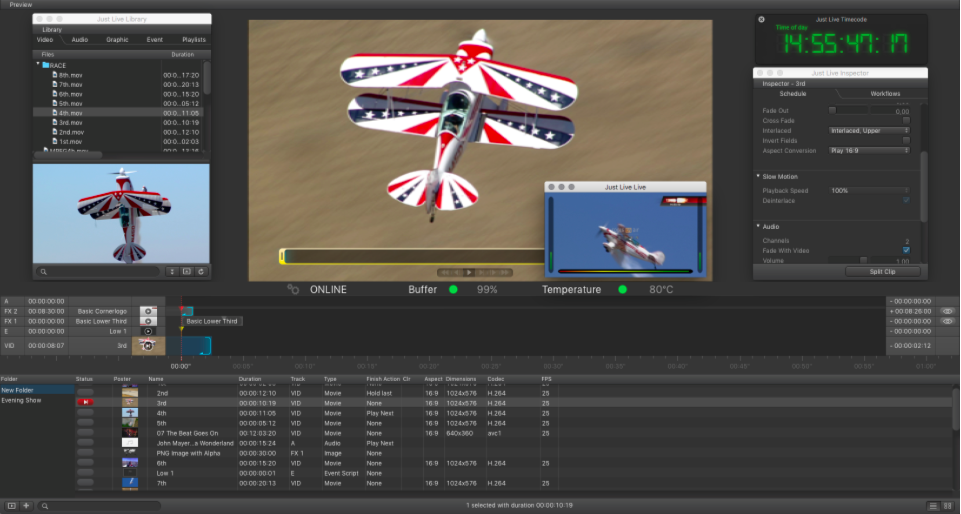
Task: Click the library clip preview thumbnail
Action: click(x=121, y=214)
